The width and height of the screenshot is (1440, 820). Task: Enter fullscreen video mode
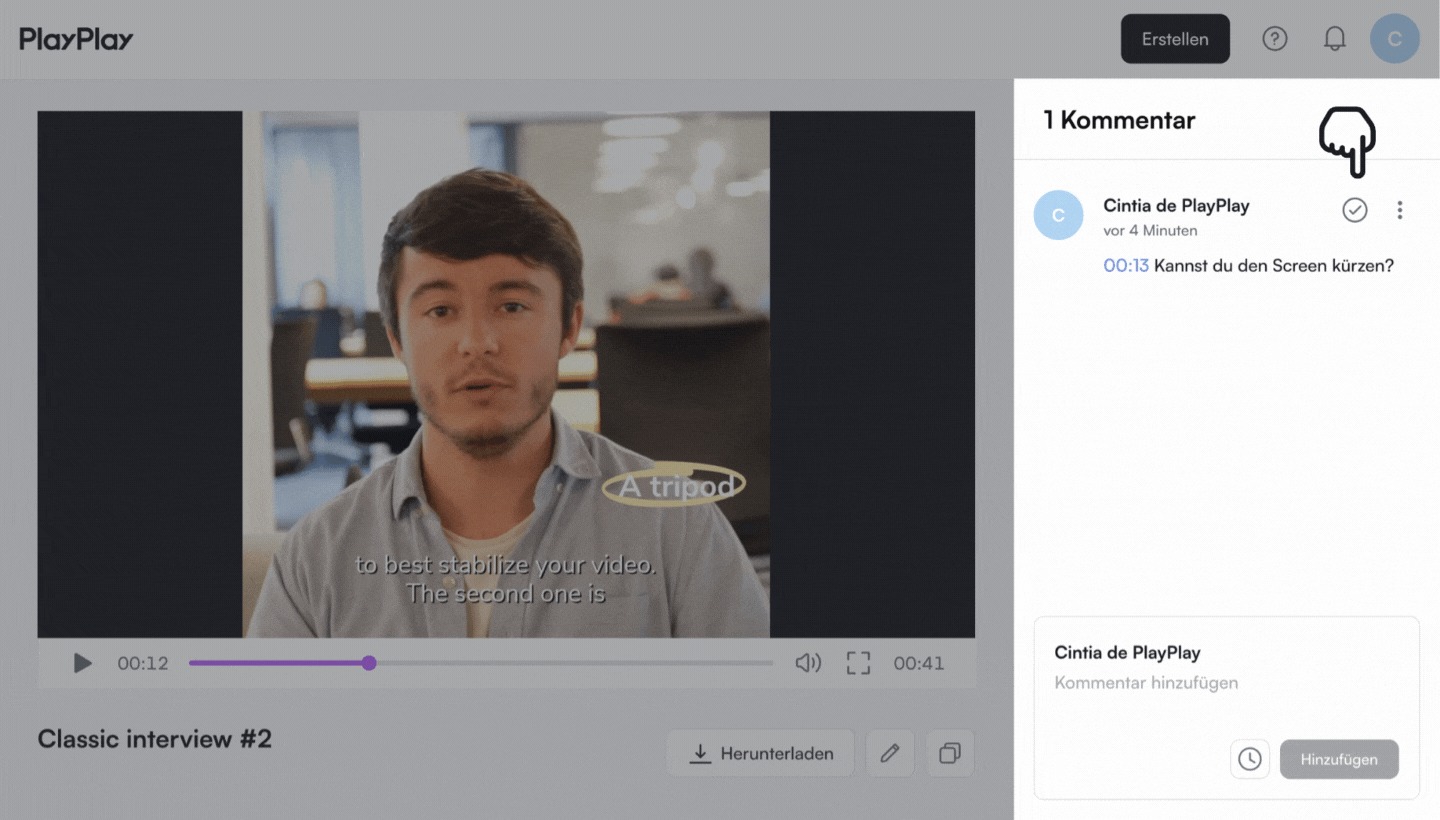[858, 663]
